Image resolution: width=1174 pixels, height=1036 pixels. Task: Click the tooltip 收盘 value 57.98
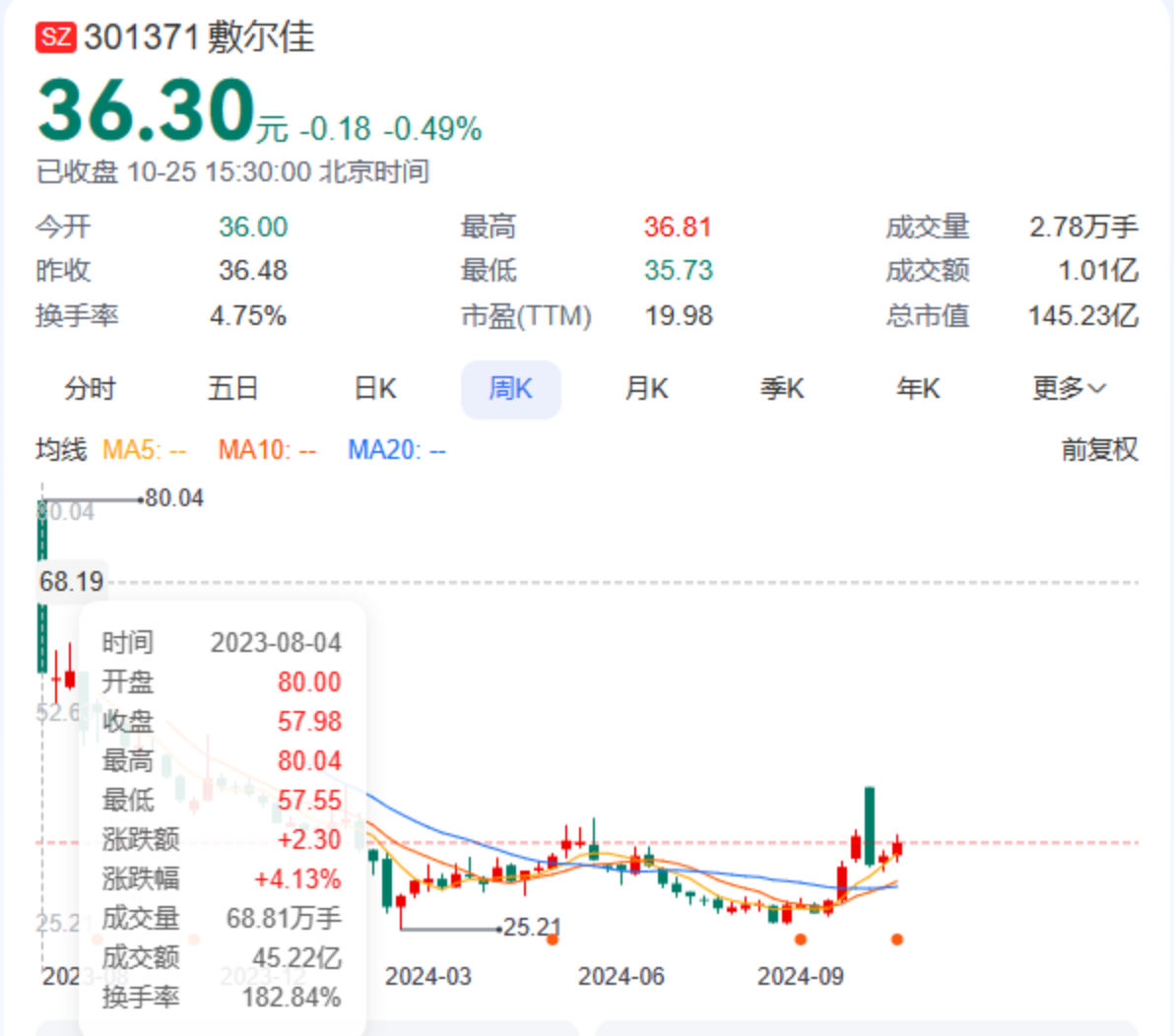click(x=309, y=723)
